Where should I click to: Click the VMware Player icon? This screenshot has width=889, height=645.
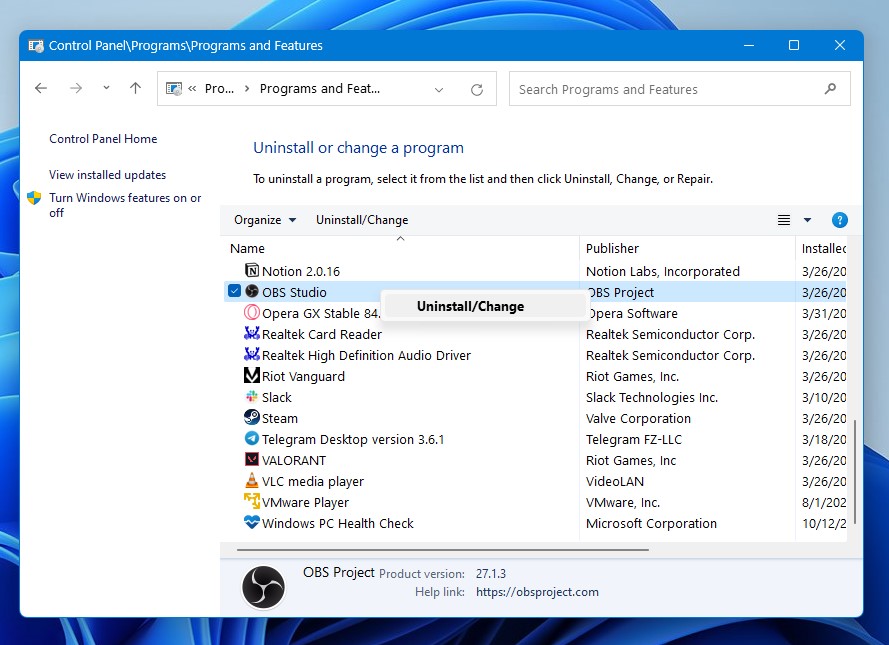coord(252,501)
